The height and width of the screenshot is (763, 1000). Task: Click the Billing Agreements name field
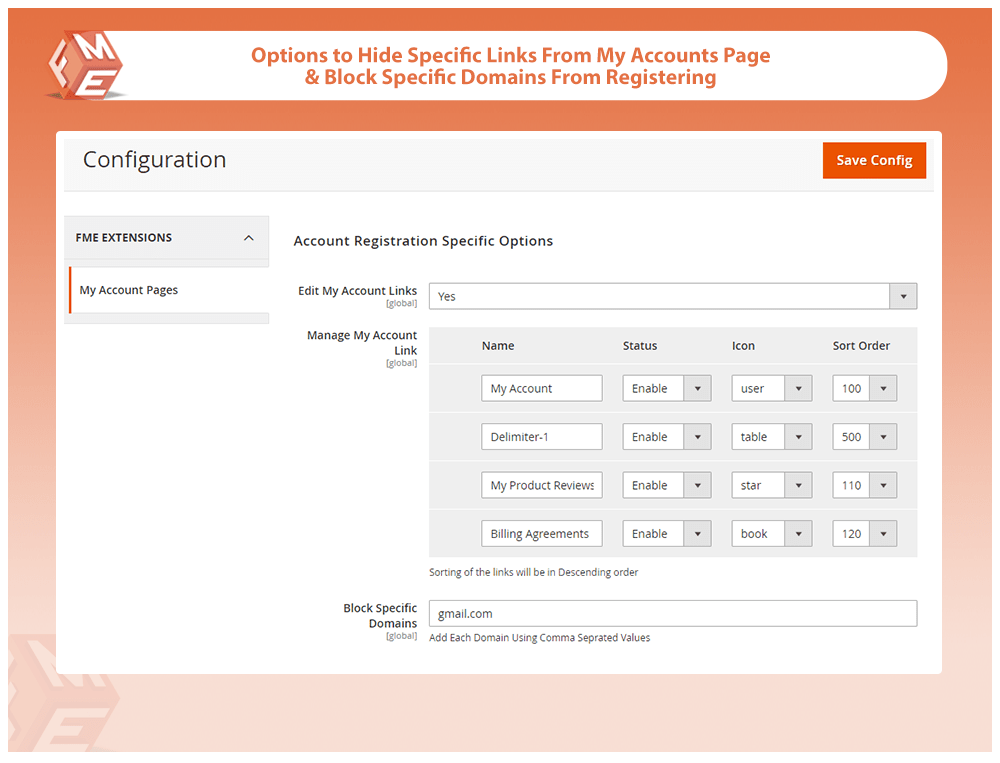pos(541,534)
